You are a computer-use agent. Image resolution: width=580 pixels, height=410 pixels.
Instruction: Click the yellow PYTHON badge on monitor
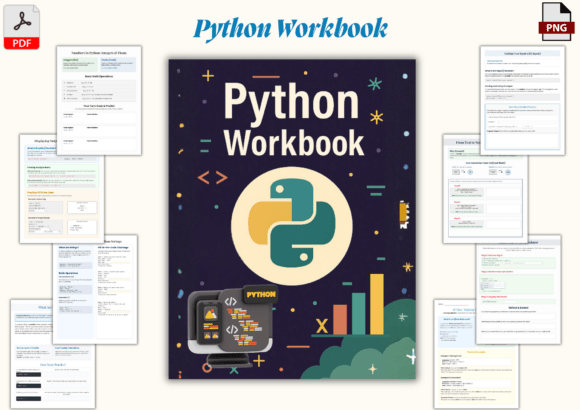[261, 295]
